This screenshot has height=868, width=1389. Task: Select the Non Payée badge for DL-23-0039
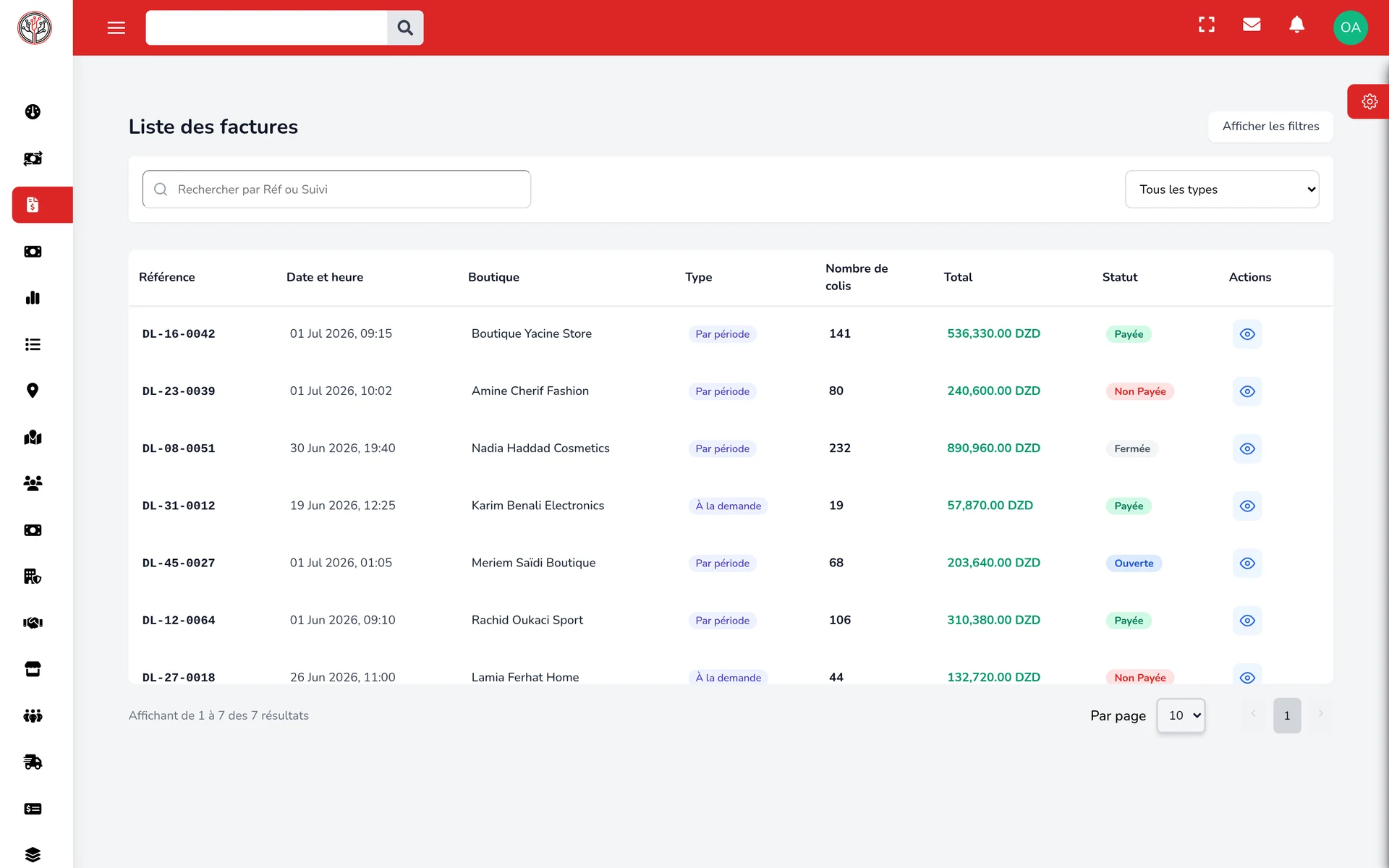pos(1140,391)
